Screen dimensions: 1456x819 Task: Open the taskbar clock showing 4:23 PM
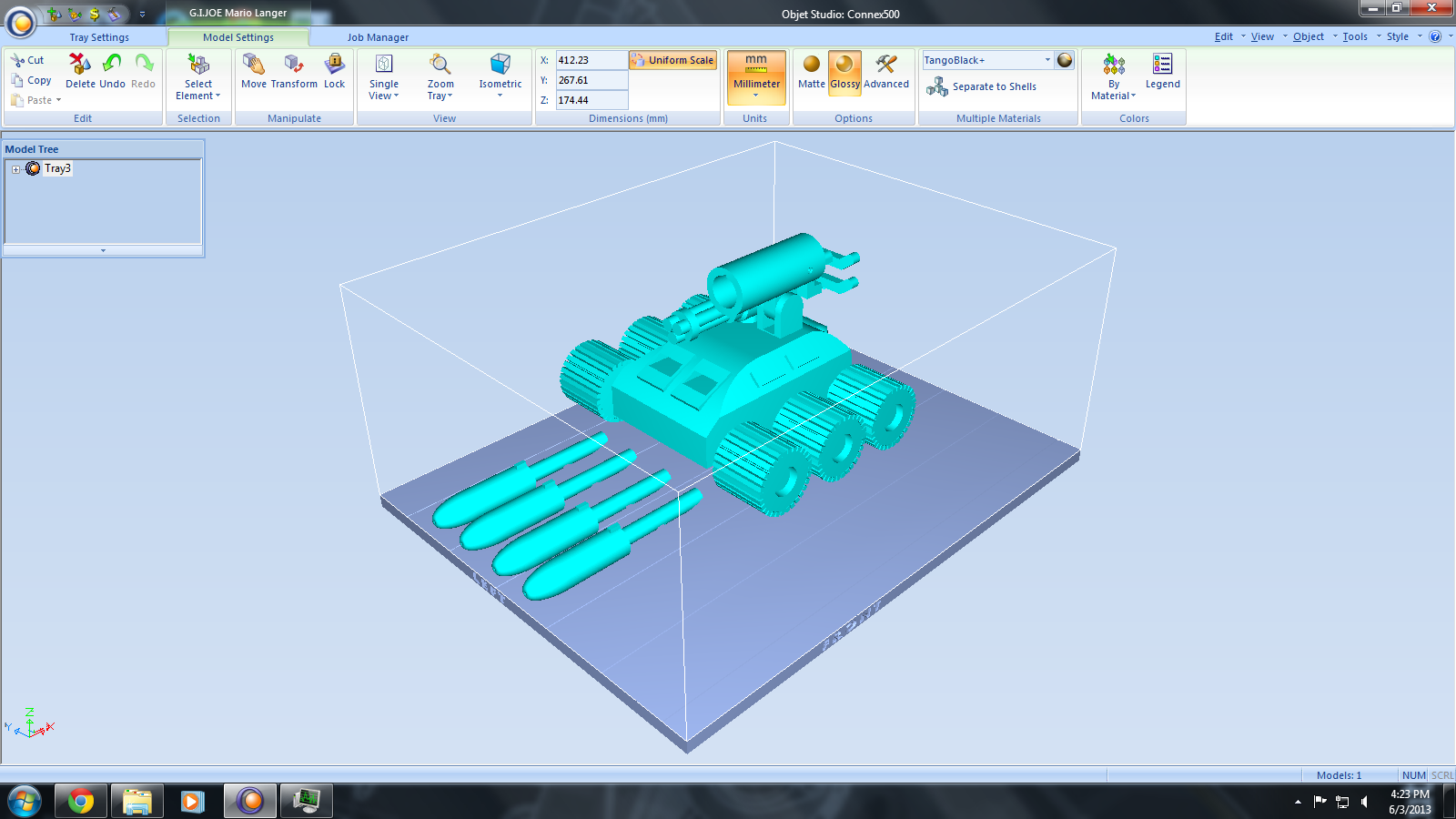click(1410, 802)
